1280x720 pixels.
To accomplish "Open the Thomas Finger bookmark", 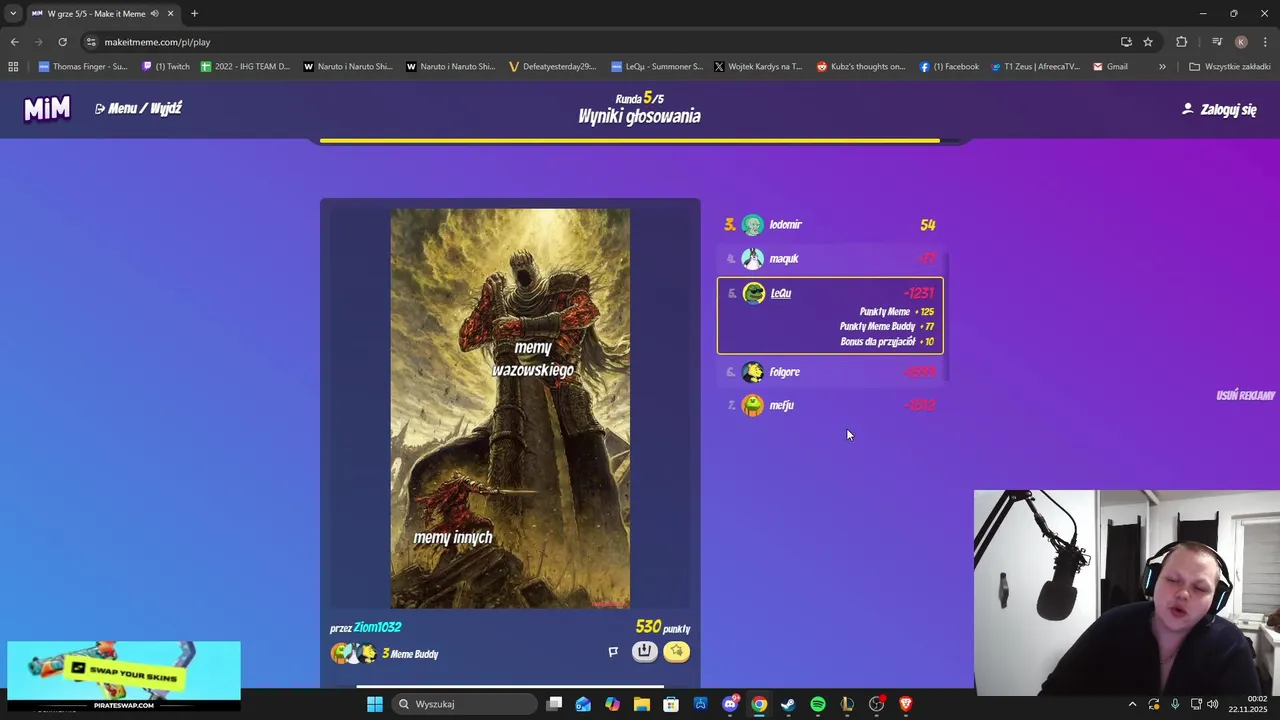I will (x=83, y=67).
